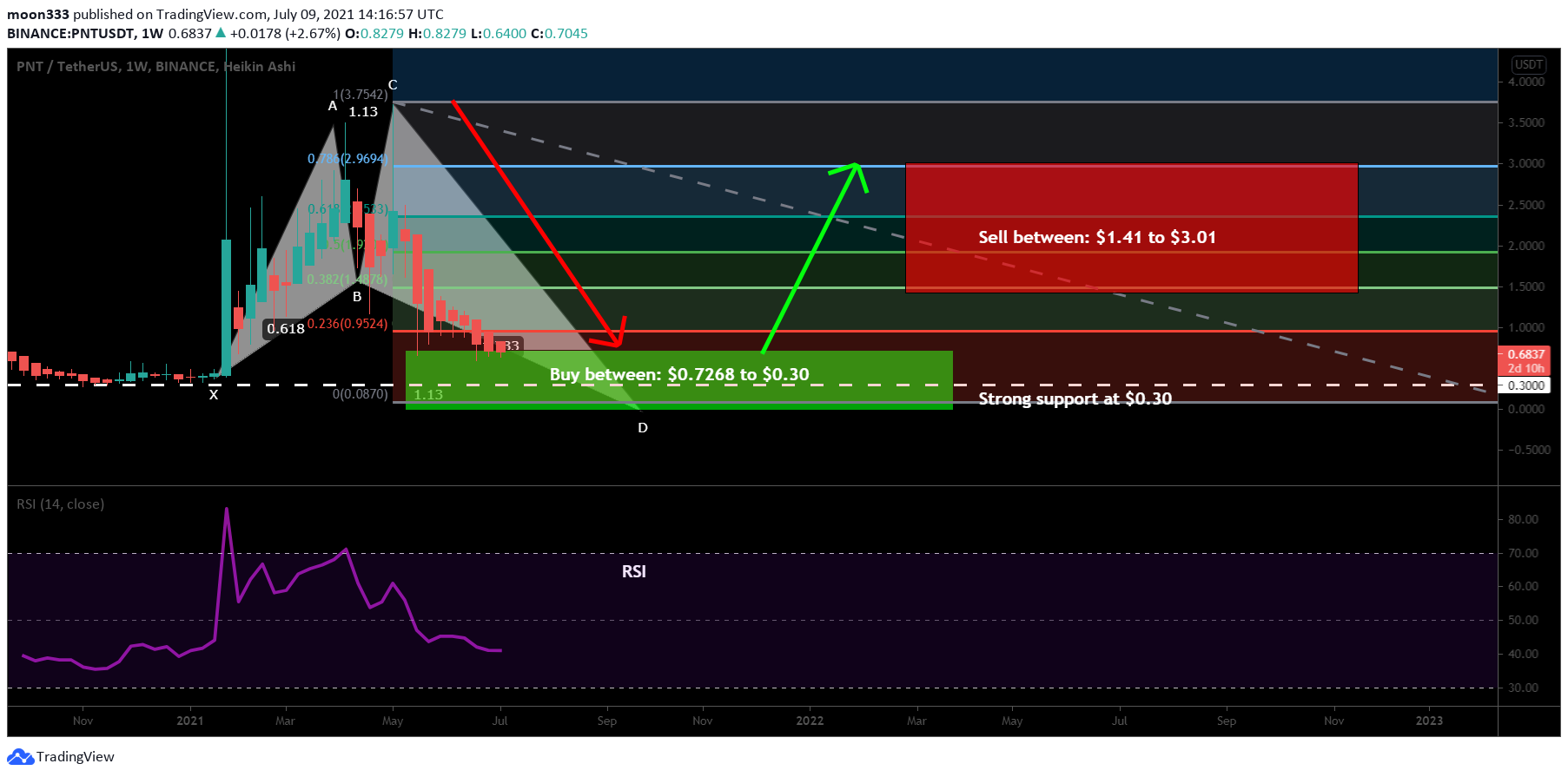
Task: Click the 0.3000 price line label
Action: 1525,385
